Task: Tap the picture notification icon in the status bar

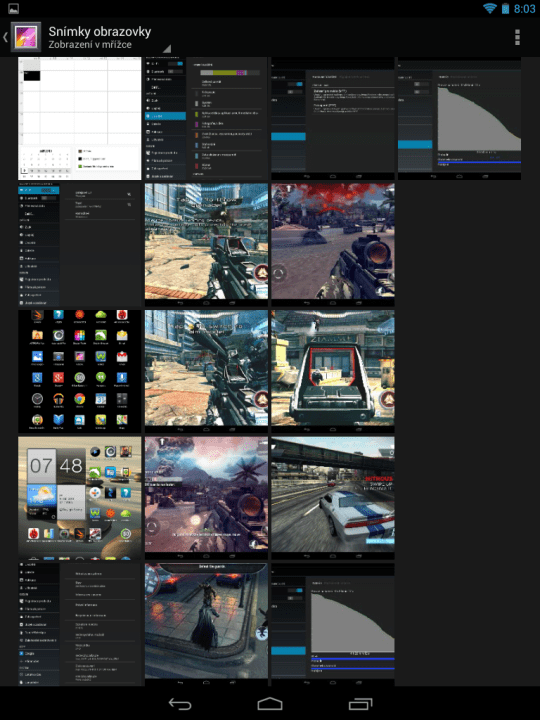Action: (14, 8)
